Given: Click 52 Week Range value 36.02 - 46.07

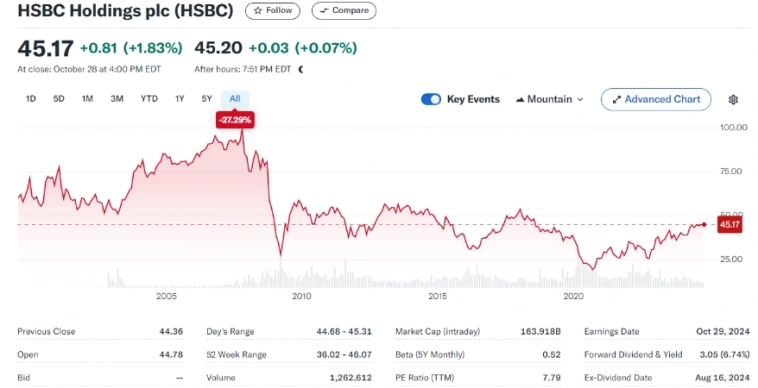Looking at the screenshot, I should tap(344, 355).
